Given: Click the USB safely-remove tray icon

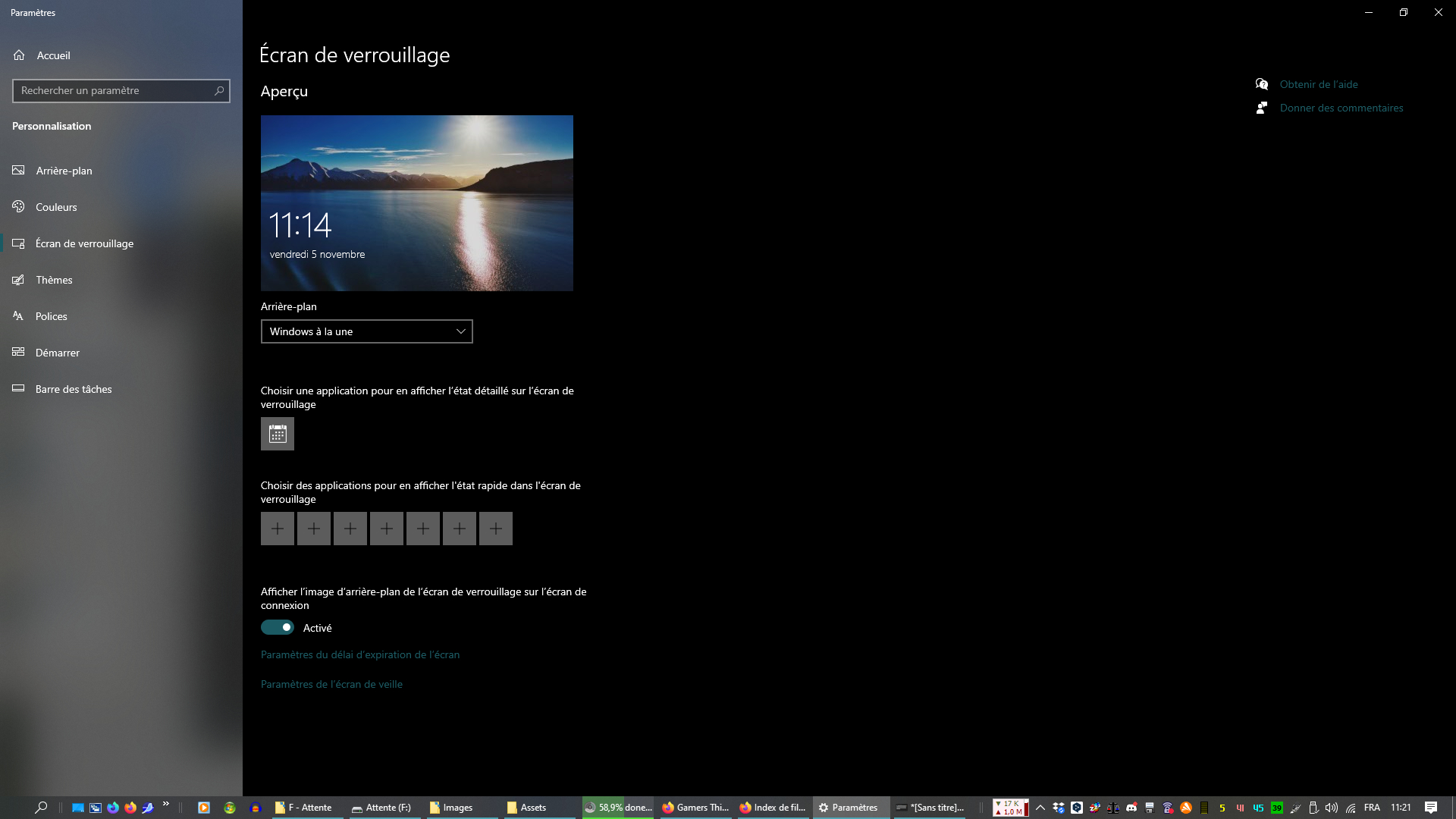Looking at the screenshot, I should click(1313, 808).
